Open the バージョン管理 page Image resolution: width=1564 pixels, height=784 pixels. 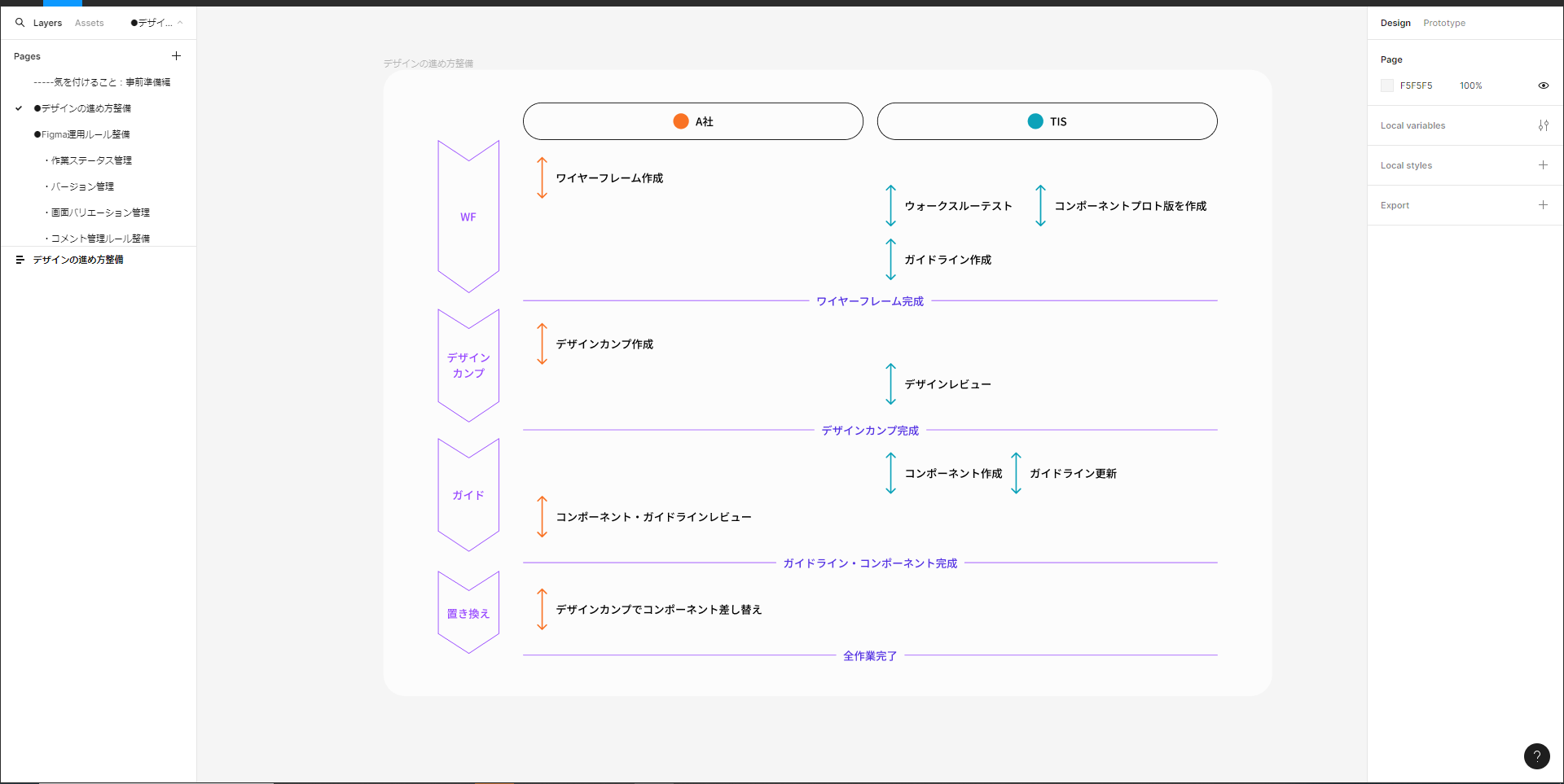[x=81, y=186]
